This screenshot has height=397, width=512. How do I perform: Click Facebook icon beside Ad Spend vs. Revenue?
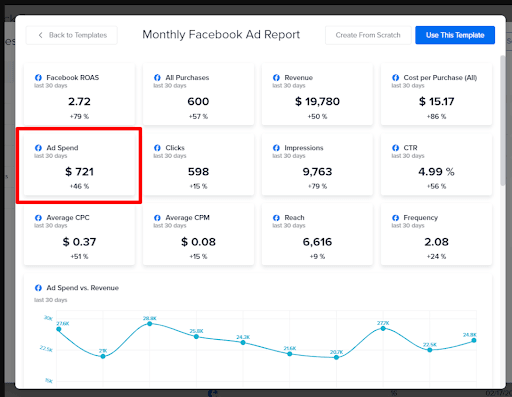coord(38,288)
